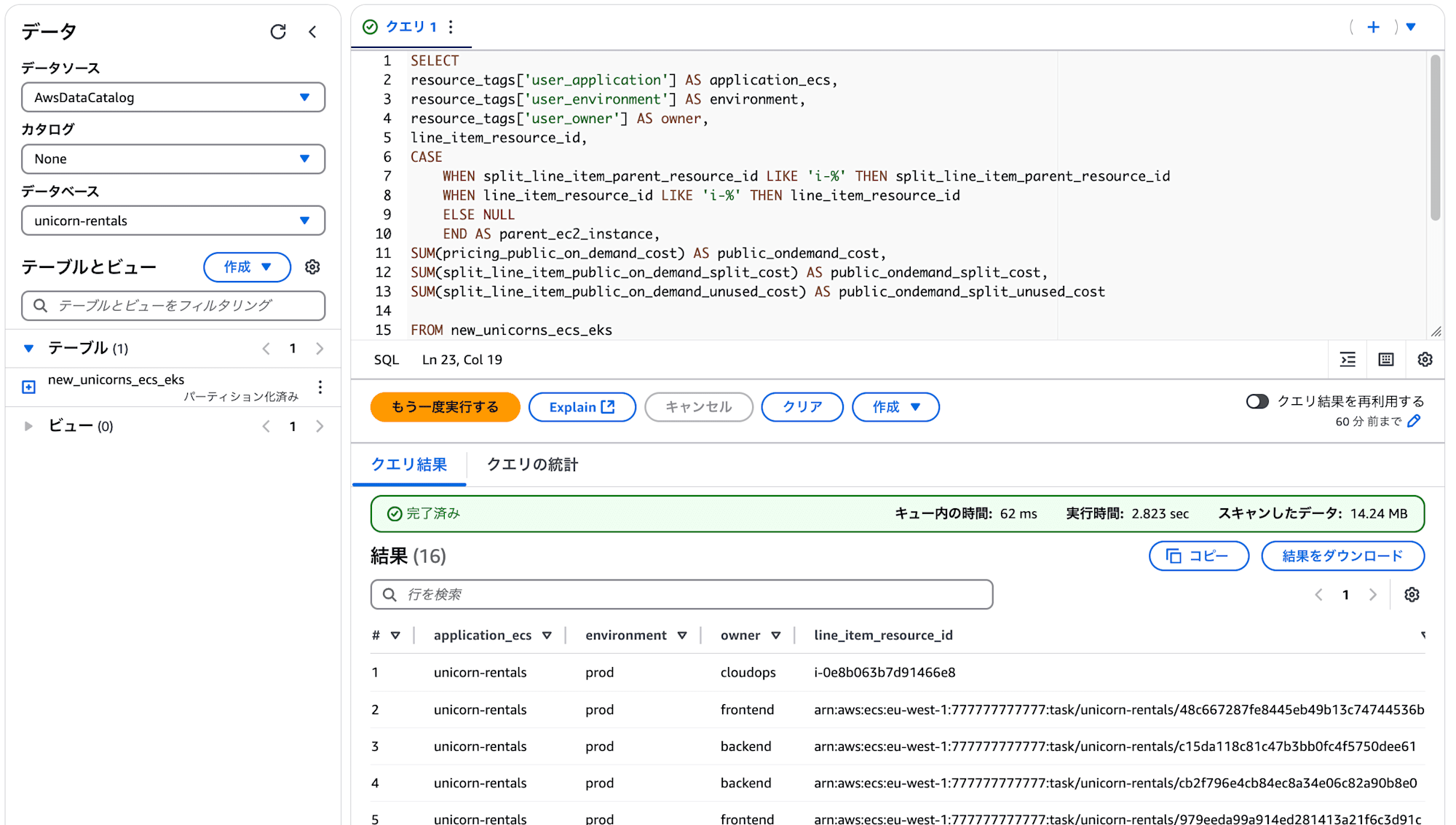Open the 作成 dropdown in tables panel
This screenshot has width=1456, height=825.
point(248,267)
